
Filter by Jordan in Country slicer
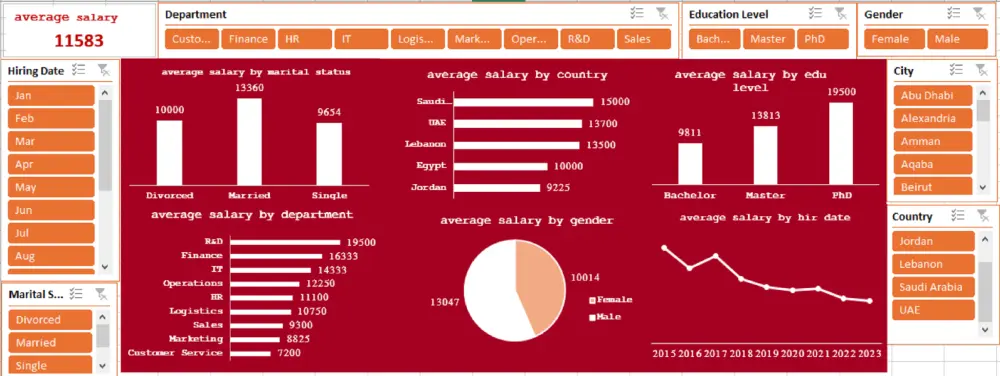click(x=933, y=242)
